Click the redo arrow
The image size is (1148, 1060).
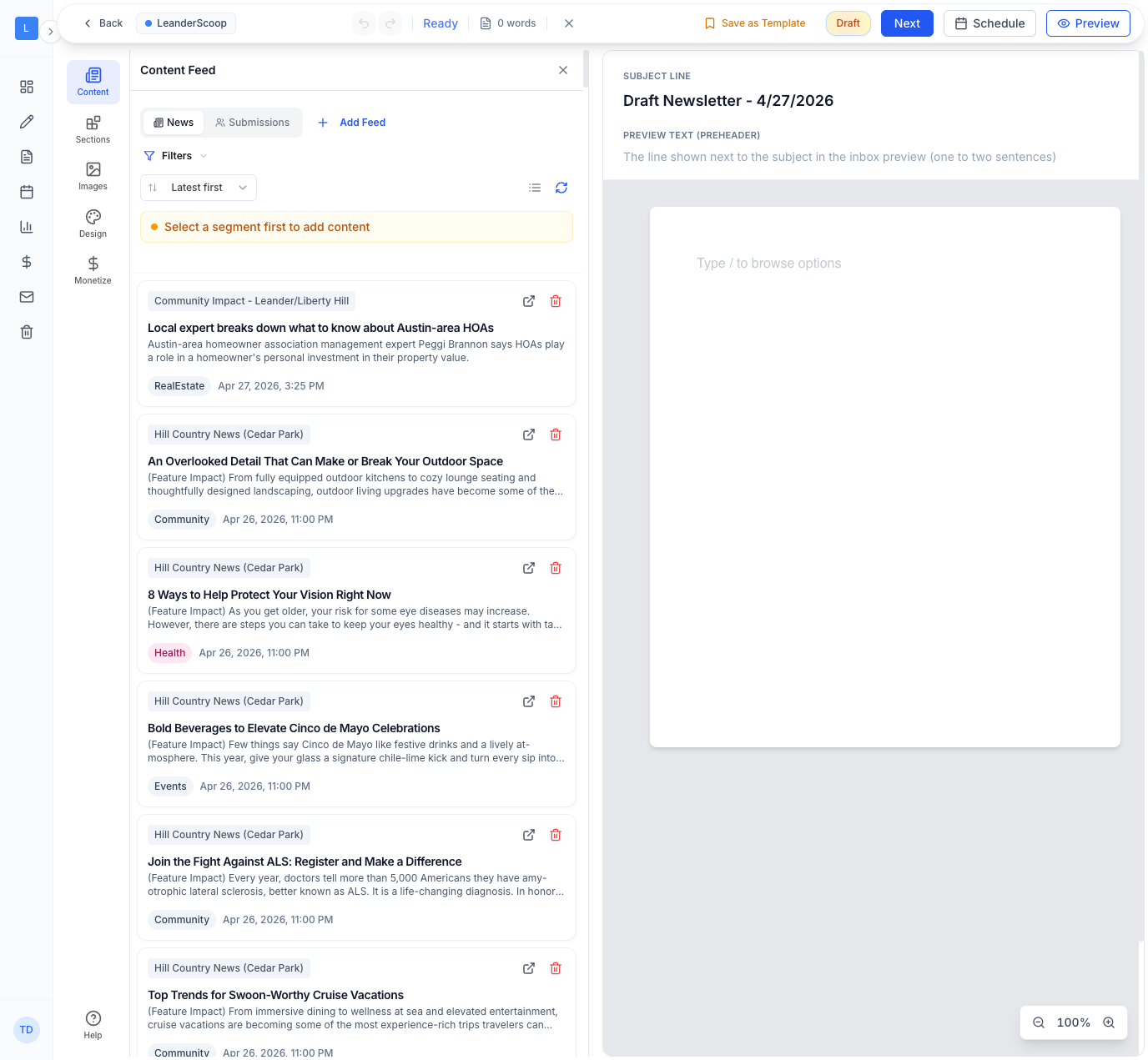click(390, 23)
